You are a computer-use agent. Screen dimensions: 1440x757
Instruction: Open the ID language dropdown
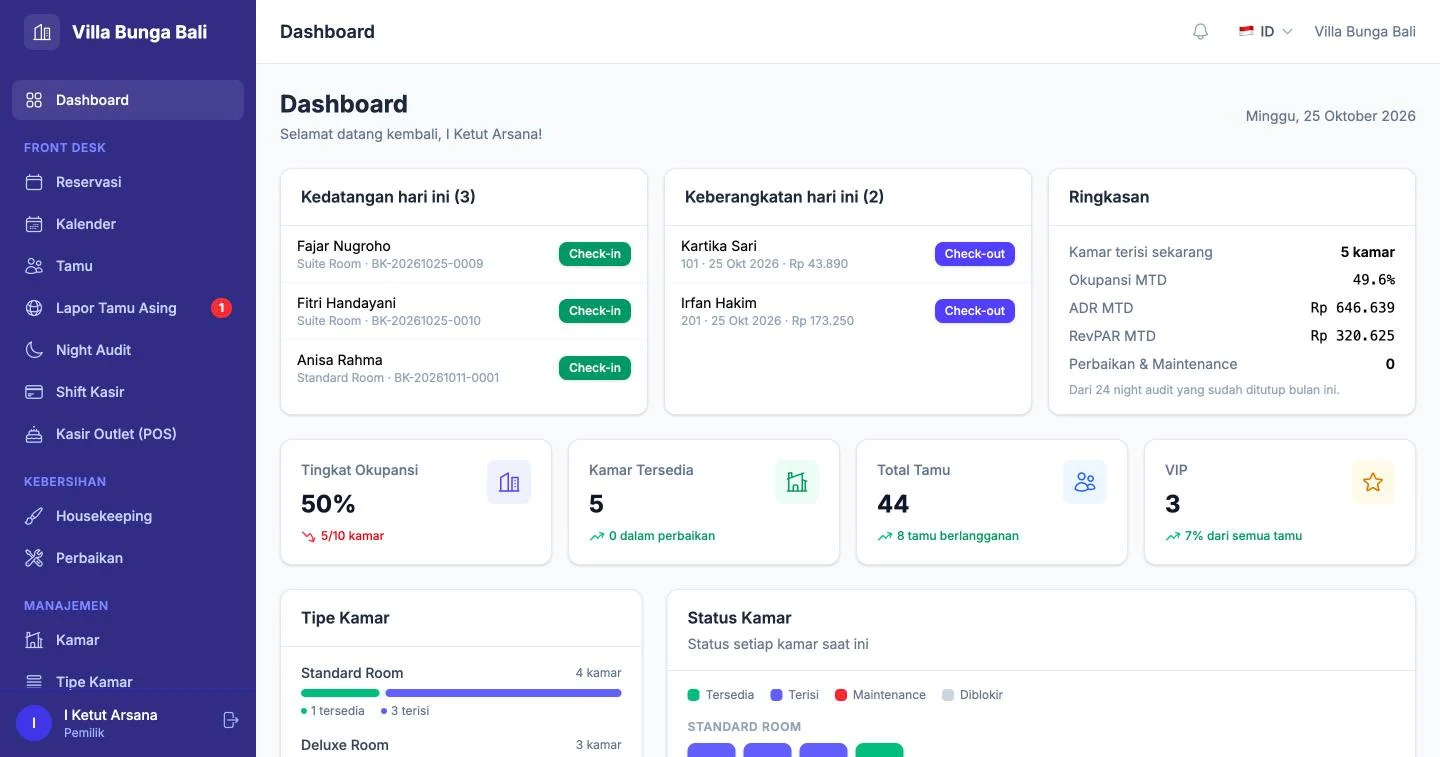tap(1265, 32)
